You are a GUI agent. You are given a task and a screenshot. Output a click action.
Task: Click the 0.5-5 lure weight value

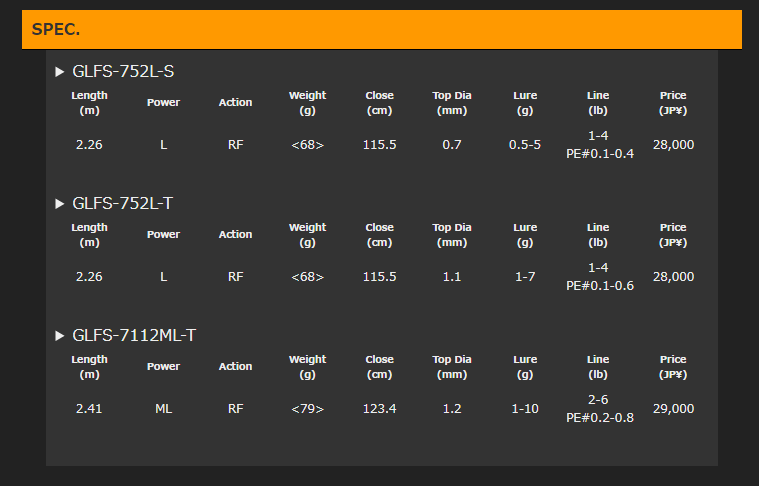tap(525, 145)
